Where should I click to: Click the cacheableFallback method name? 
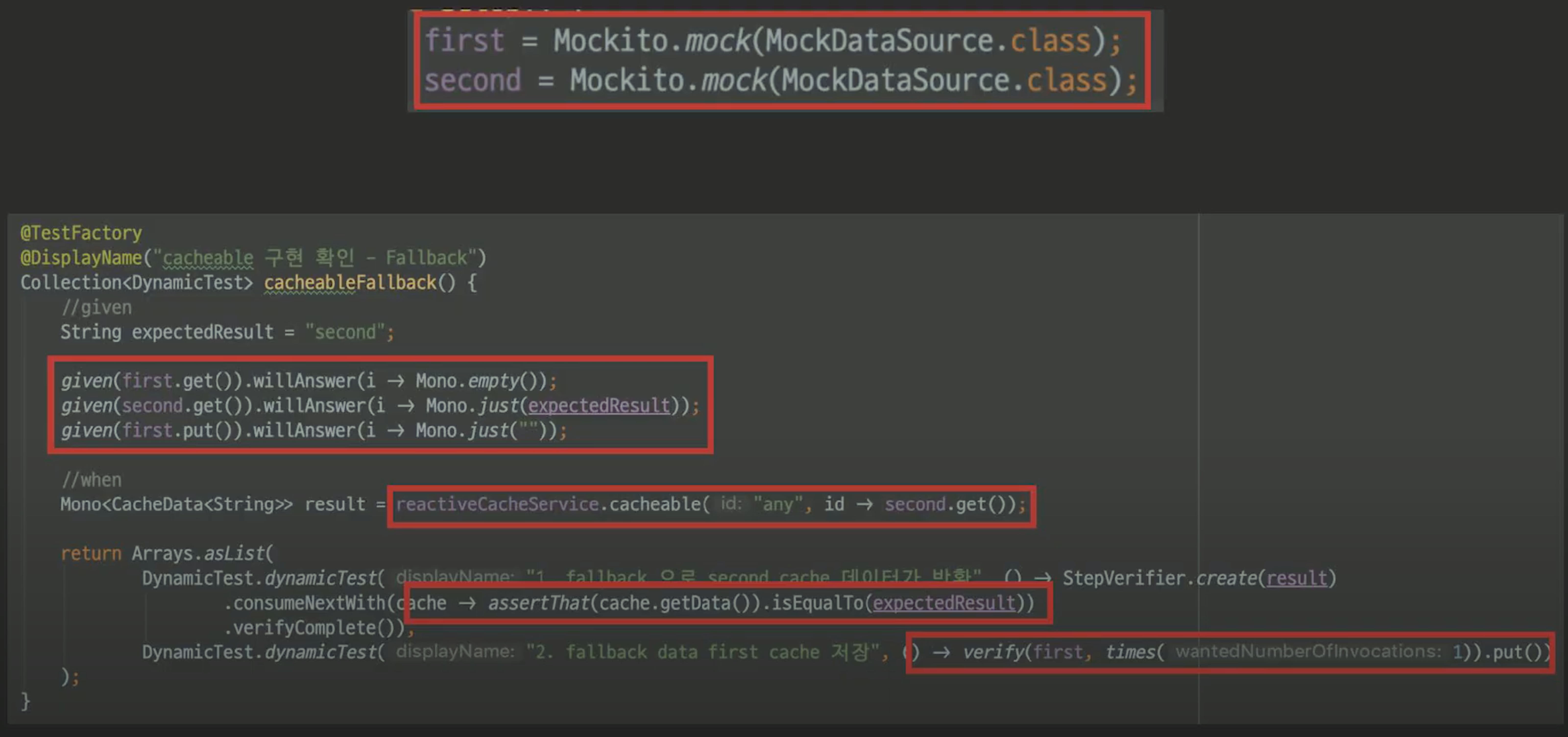click(x=350, y=283)
